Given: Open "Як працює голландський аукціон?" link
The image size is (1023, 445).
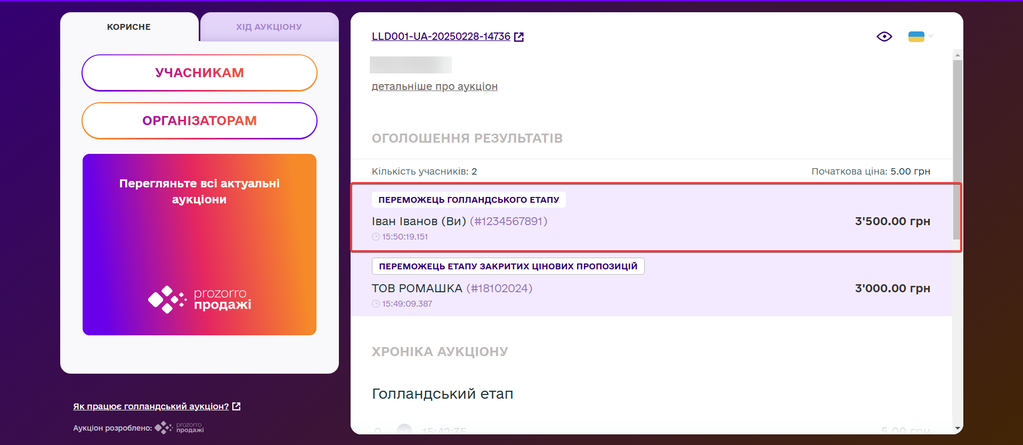Looking at the screenshot, I should pyautogui.click(x=150, y=406).
